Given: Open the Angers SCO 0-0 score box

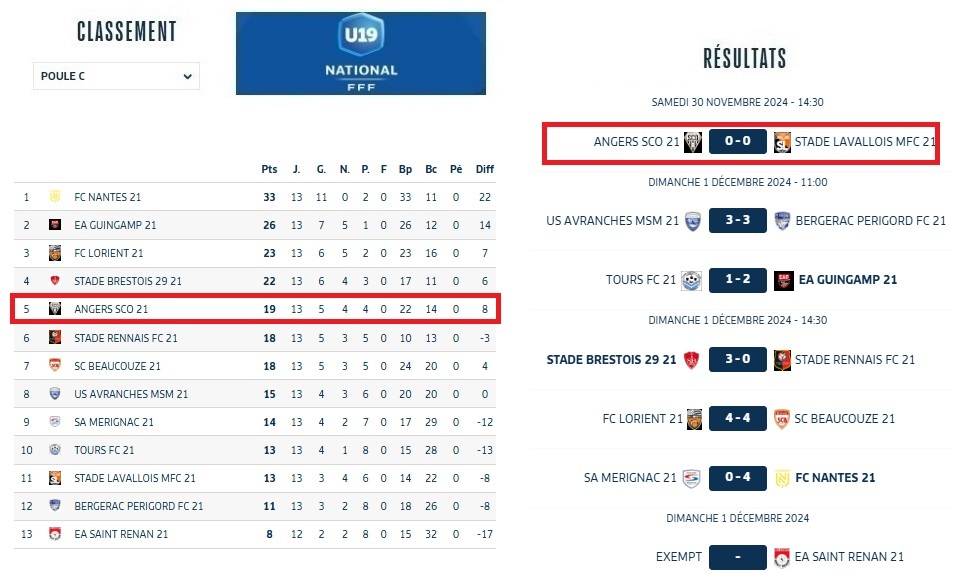Looking at the screenshot, I should point(737,142).
